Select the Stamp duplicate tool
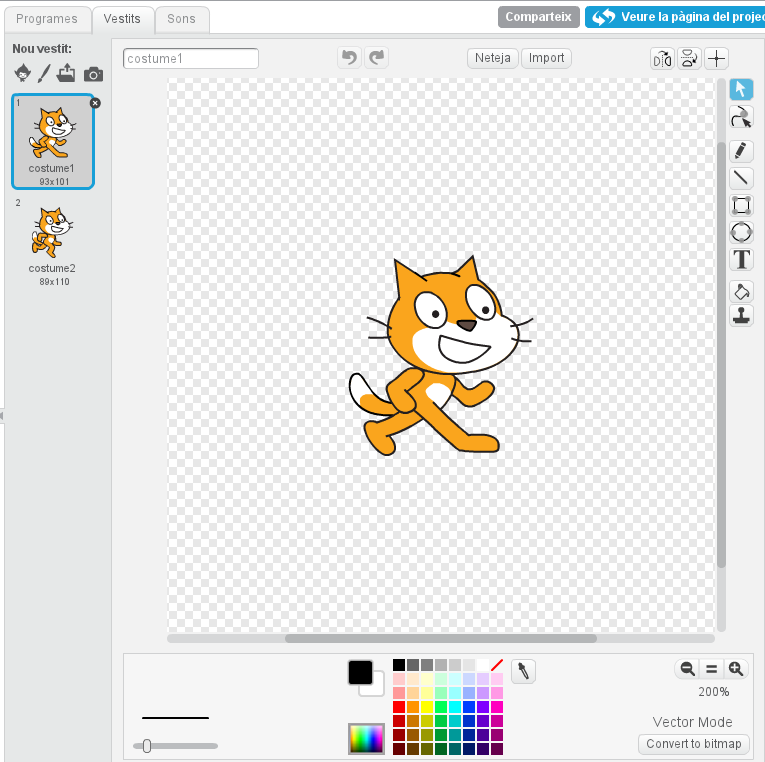Viewport: 765px width, 762px height. [741, 315]
